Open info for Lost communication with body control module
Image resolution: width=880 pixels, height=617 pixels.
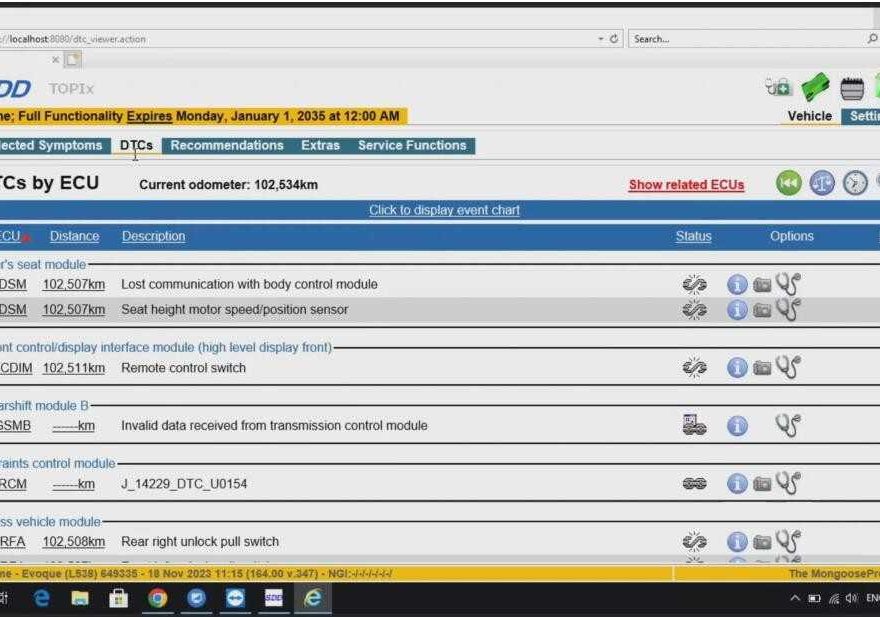coord(737,285)
